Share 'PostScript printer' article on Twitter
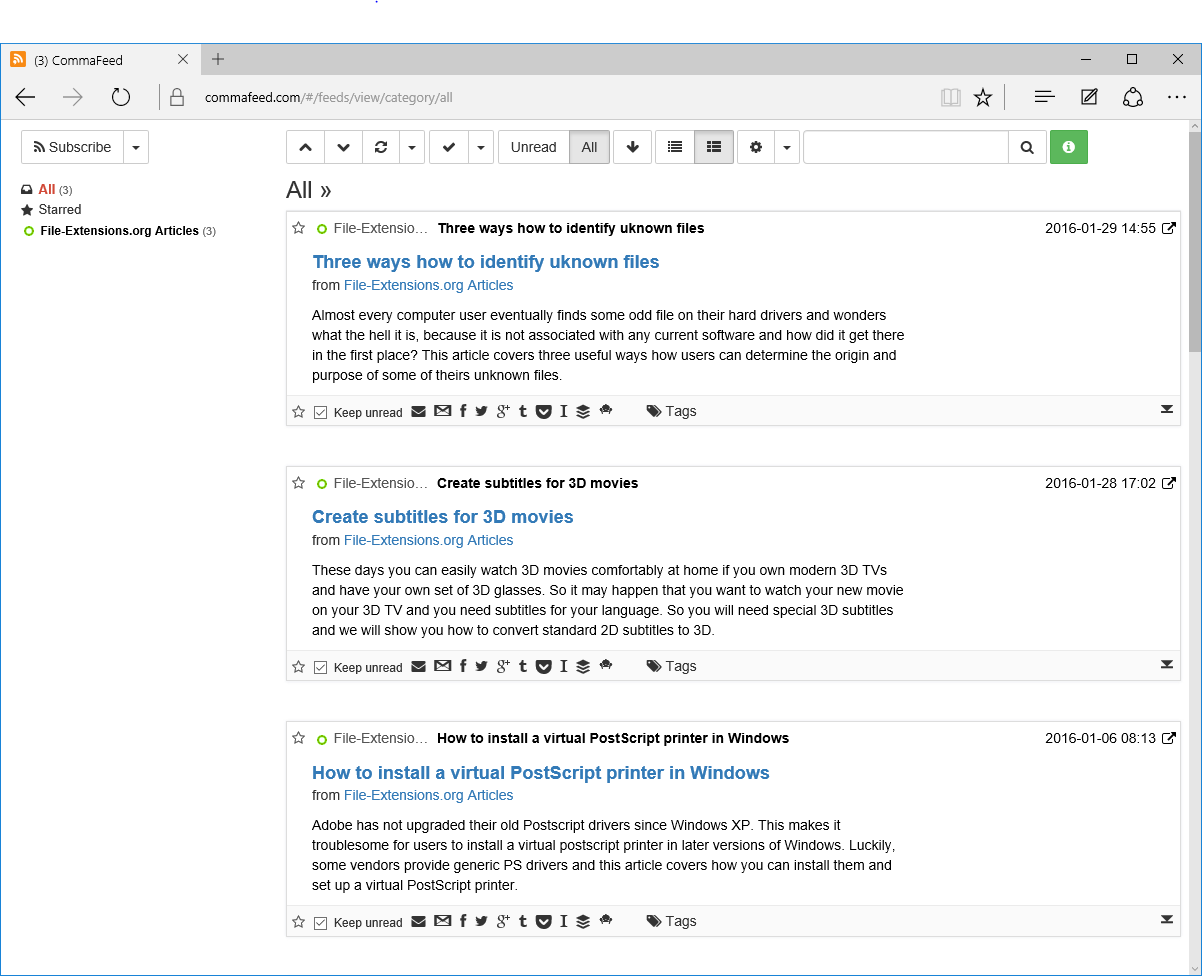The height and width of the screenshot is (976, 1202). click(x=482, y=921)
